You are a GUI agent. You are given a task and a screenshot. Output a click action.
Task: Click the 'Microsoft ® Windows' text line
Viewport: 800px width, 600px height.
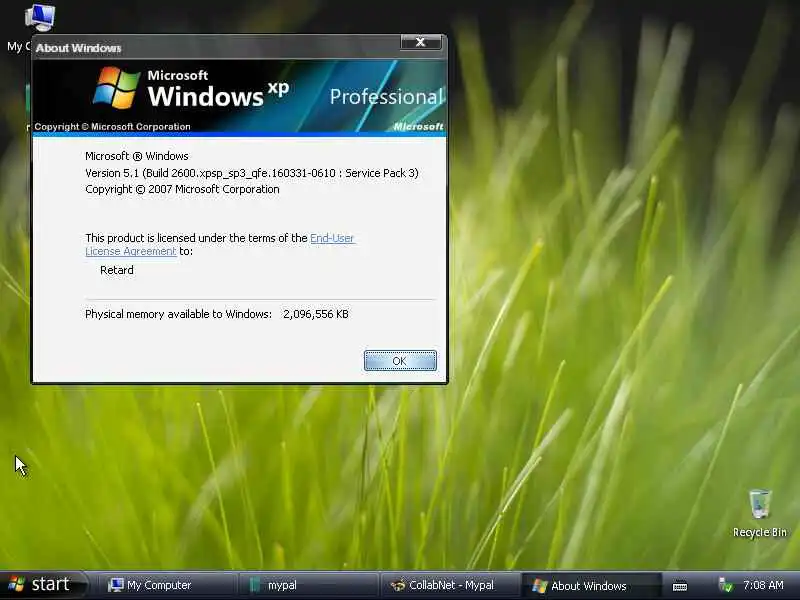click(137, 156)
